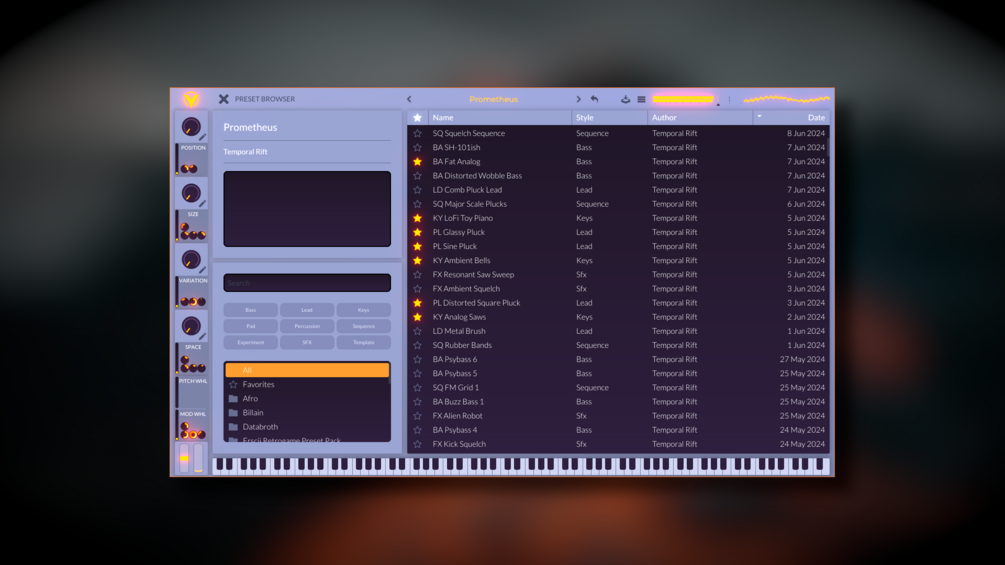Load the PL Distorted Square Pluck preset

[x=618, y=303]
